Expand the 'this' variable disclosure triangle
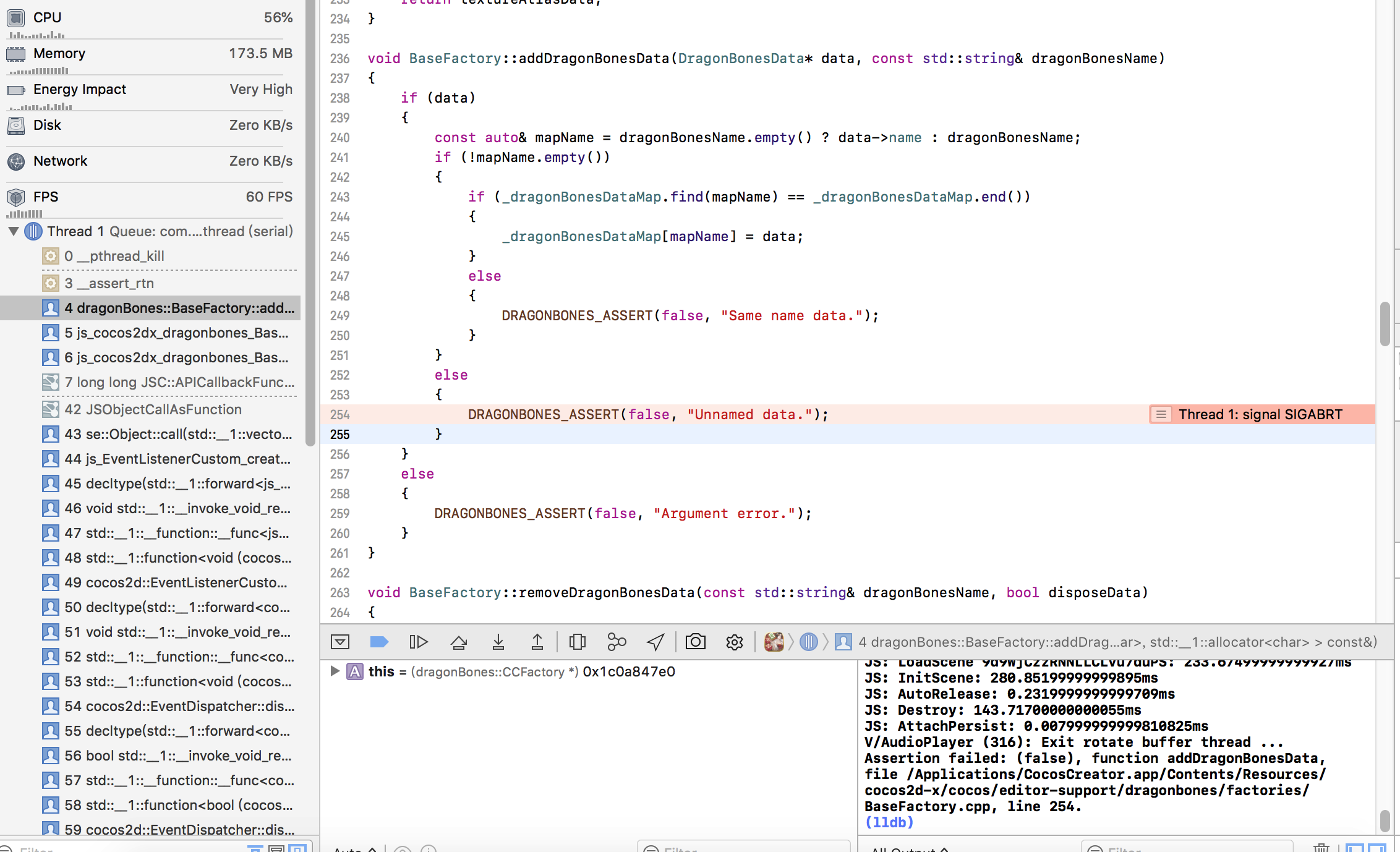Screen dimensions: 1400x852 pyautogui.click(x=335, y=671)
